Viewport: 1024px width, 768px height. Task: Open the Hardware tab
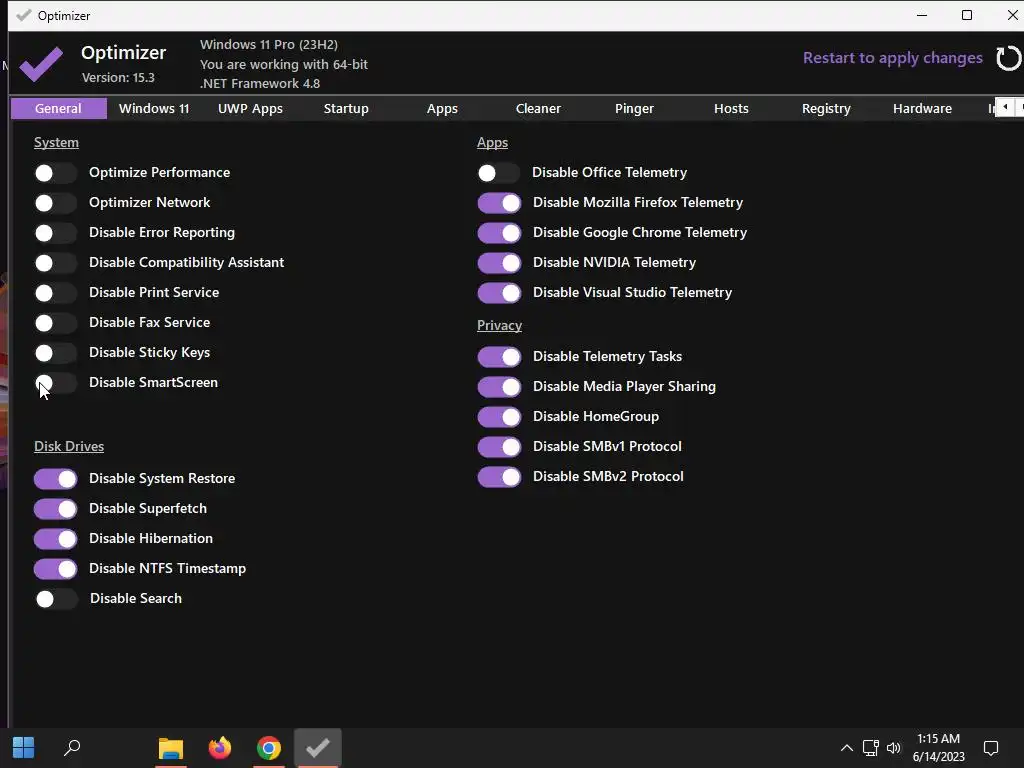tap(922, 108)
